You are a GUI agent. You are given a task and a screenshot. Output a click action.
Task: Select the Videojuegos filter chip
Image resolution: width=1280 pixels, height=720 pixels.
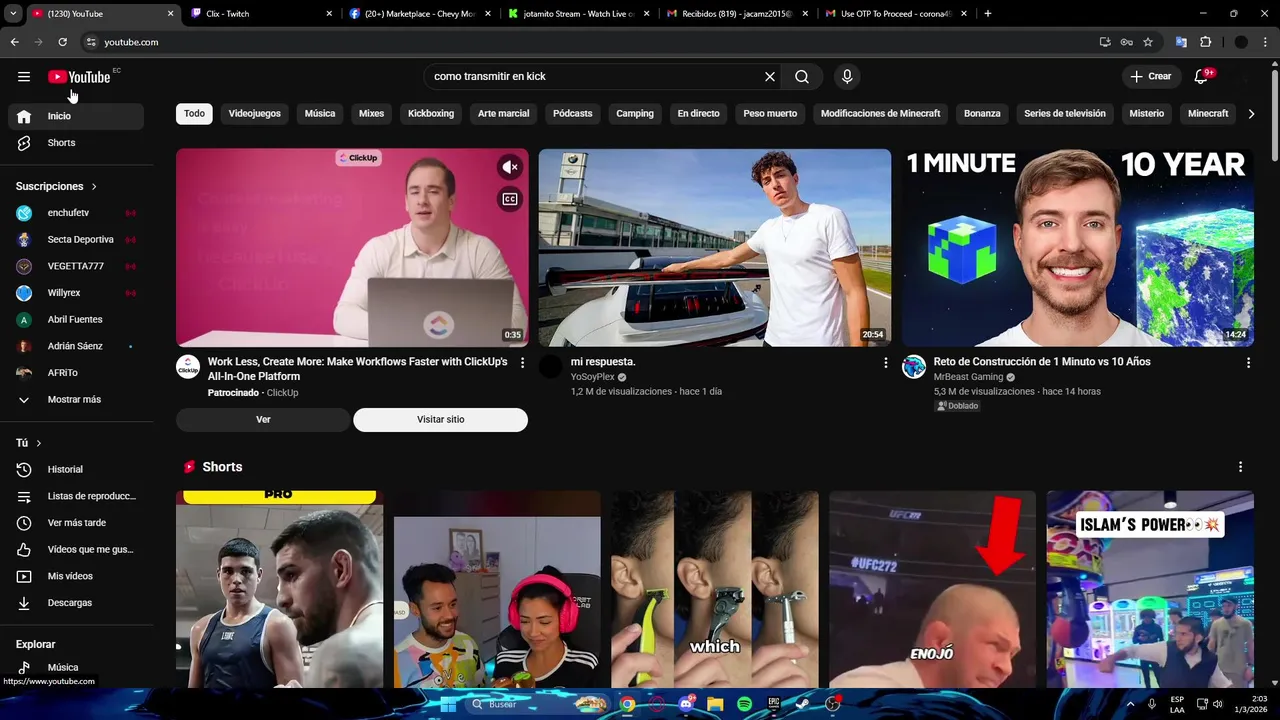coord(254,113)
